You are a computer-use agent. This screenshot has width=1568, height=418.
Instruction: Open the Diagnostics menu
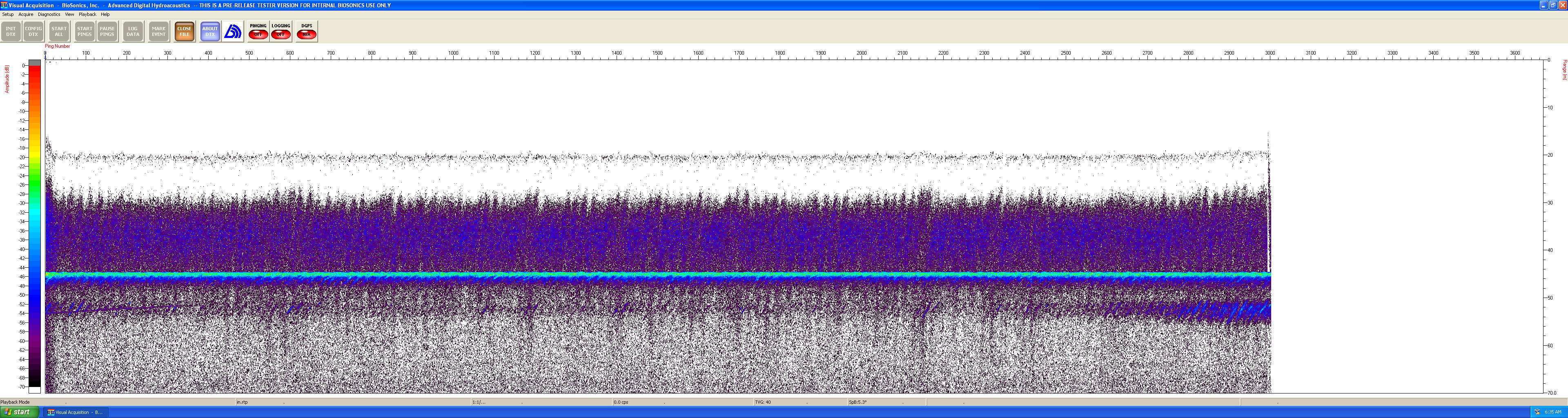[49, 15]
